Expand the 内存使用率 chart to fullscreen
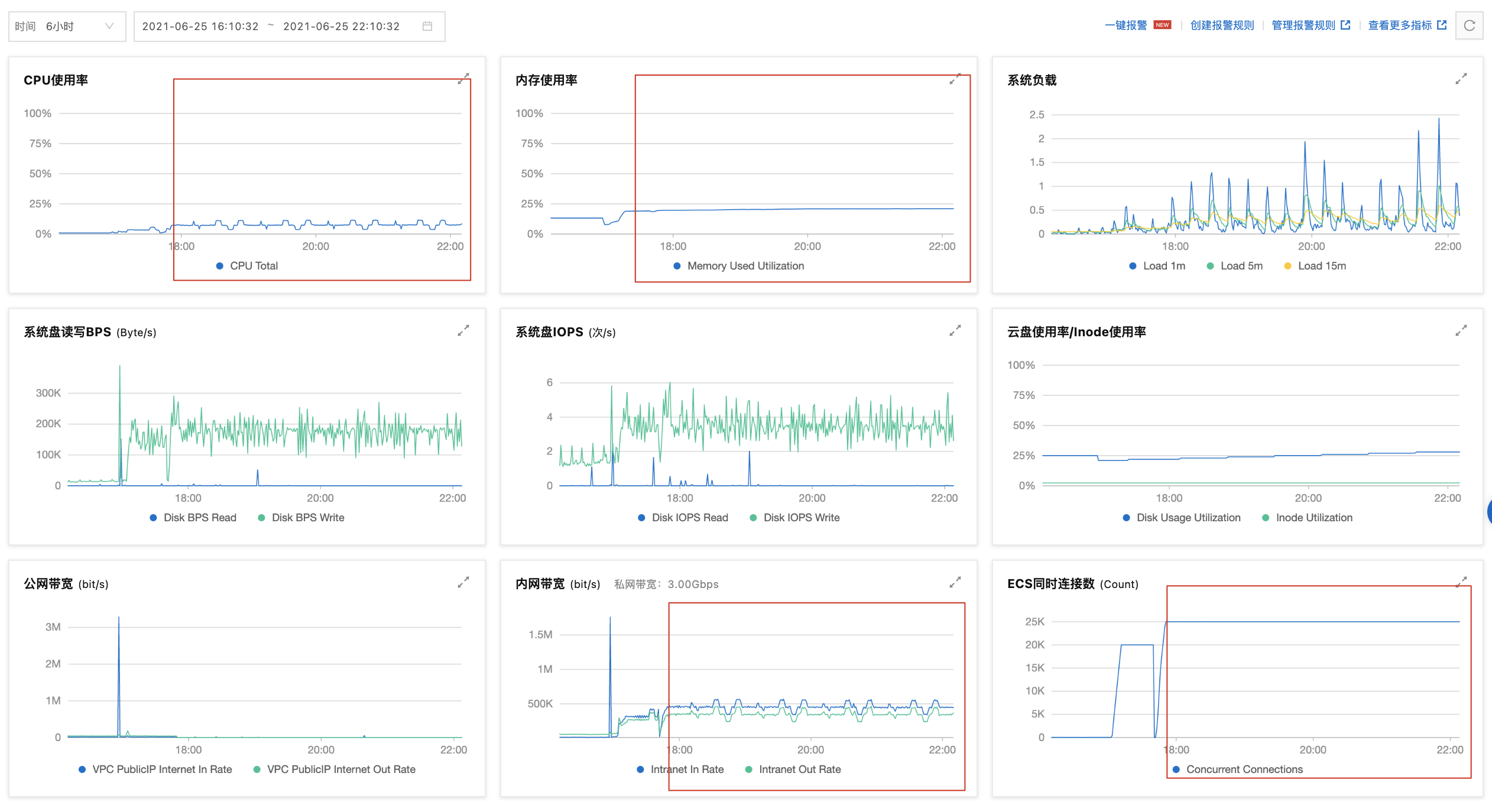 click(955, 79)
